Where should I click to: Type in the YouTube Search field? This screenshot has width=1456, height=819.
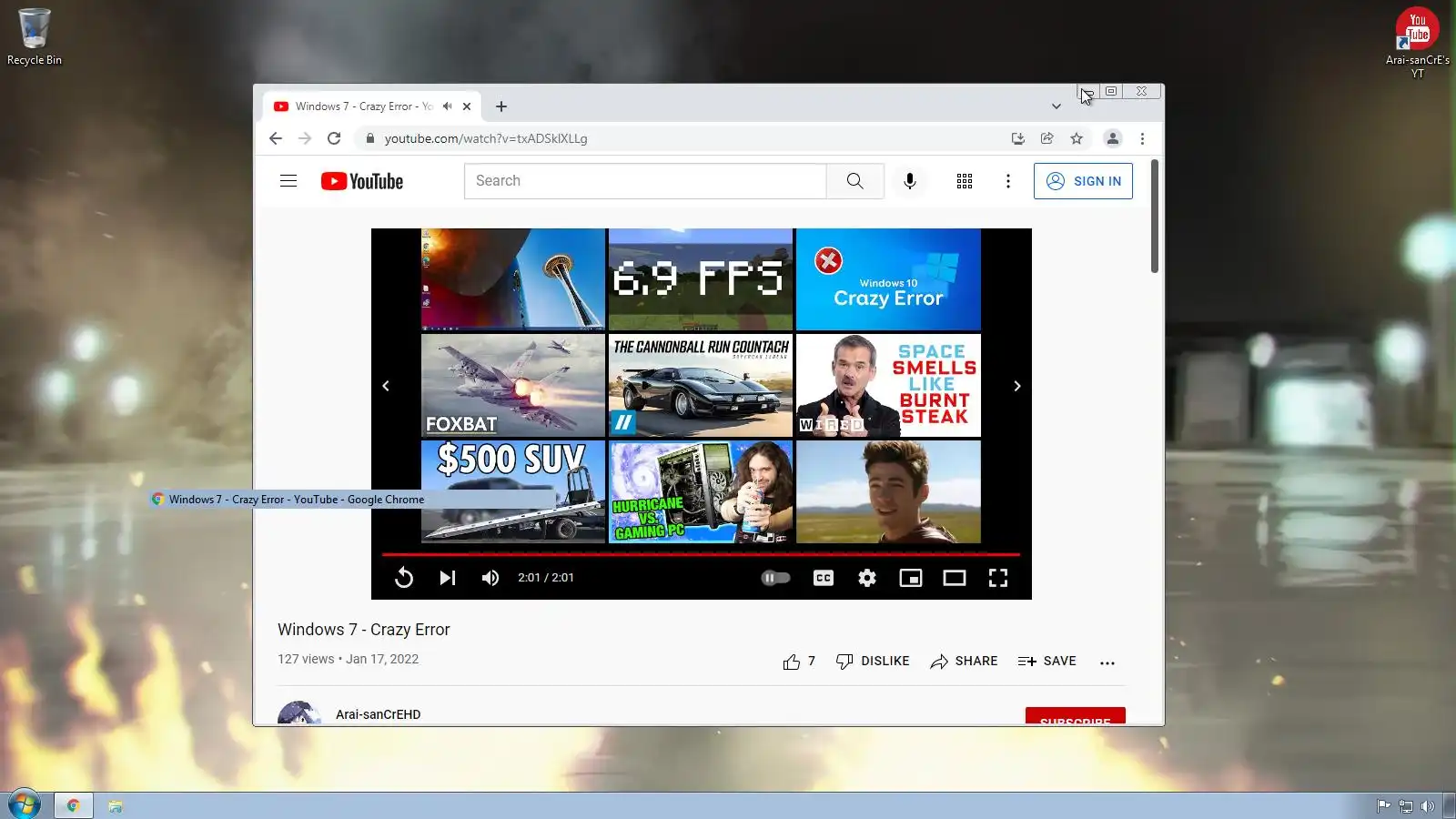tap(645, 181)
